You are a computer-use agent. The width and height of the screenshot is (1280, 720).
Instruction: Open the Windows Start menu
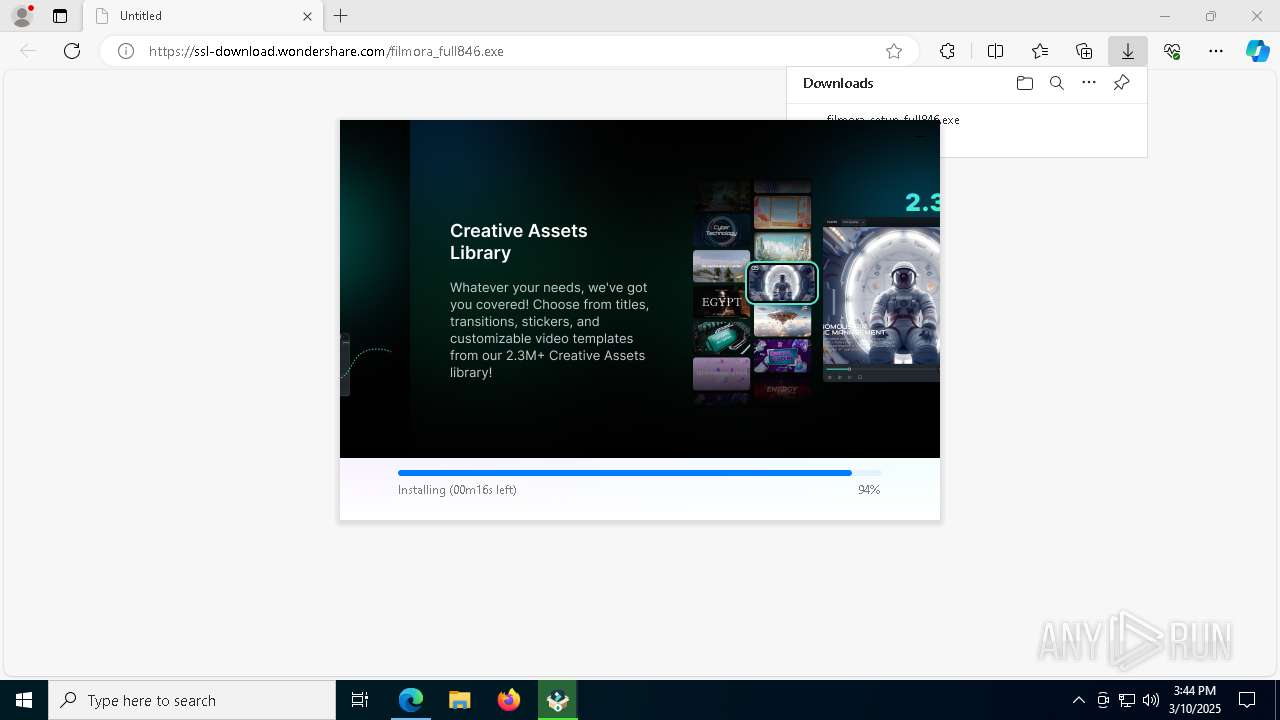pyautogui.click(x=24, y=700)
